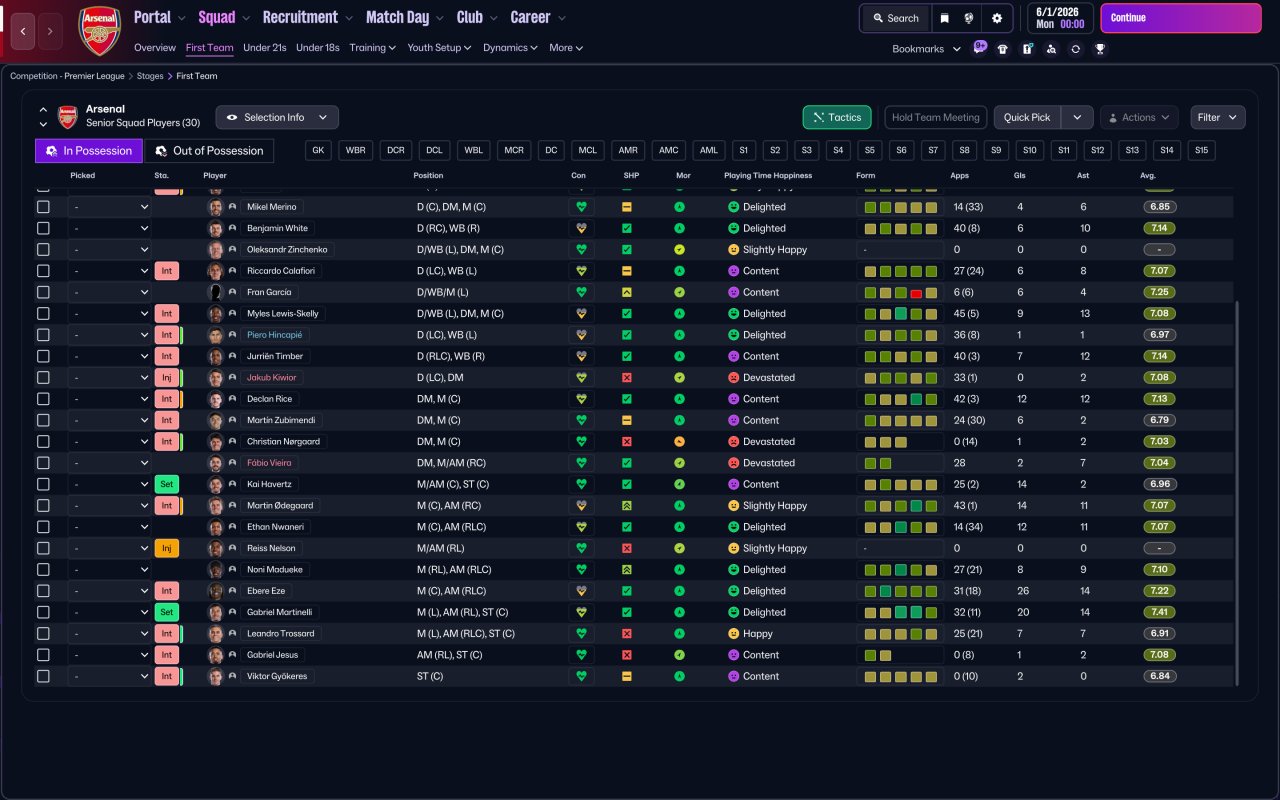
Task: Switch to the Overview tab
Action: pyautogui.click(x=155, y=47)
